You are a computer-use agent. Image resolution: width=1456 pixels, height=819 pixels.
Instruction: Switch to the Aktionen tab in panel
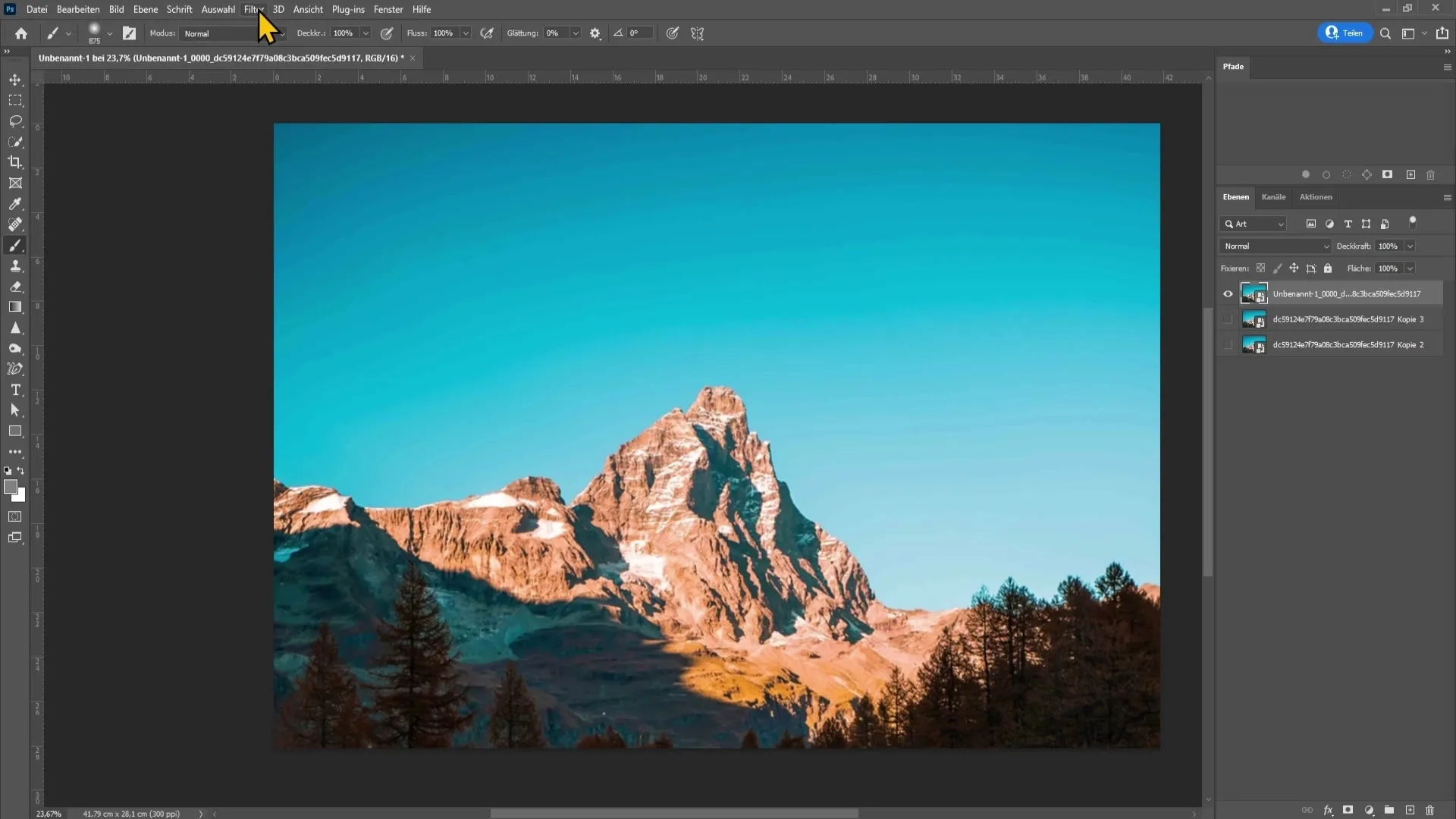1315,196
